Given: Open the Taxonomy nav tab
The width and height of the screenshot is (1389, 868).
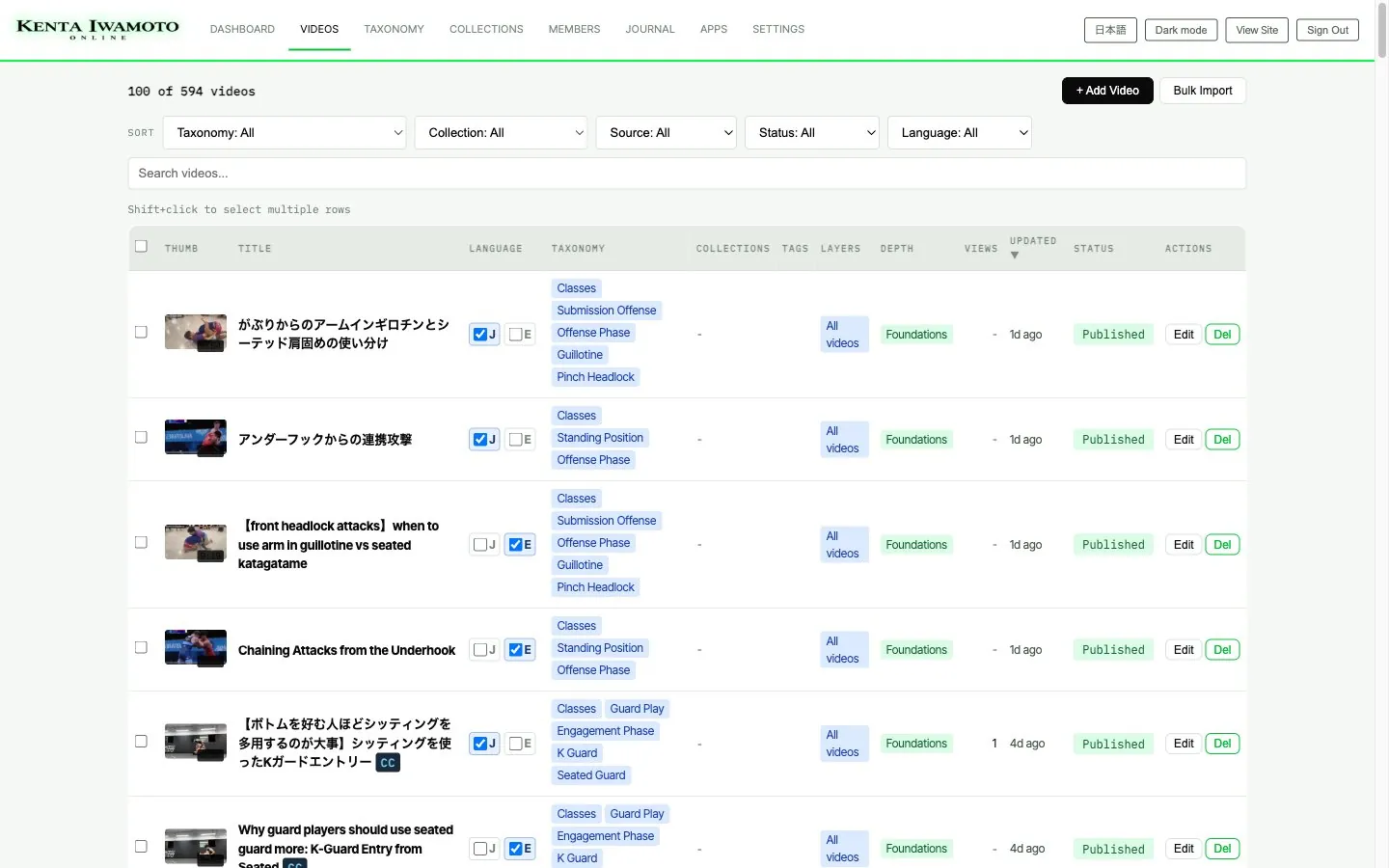Looking at the screenshot, I should click(394, 30).
